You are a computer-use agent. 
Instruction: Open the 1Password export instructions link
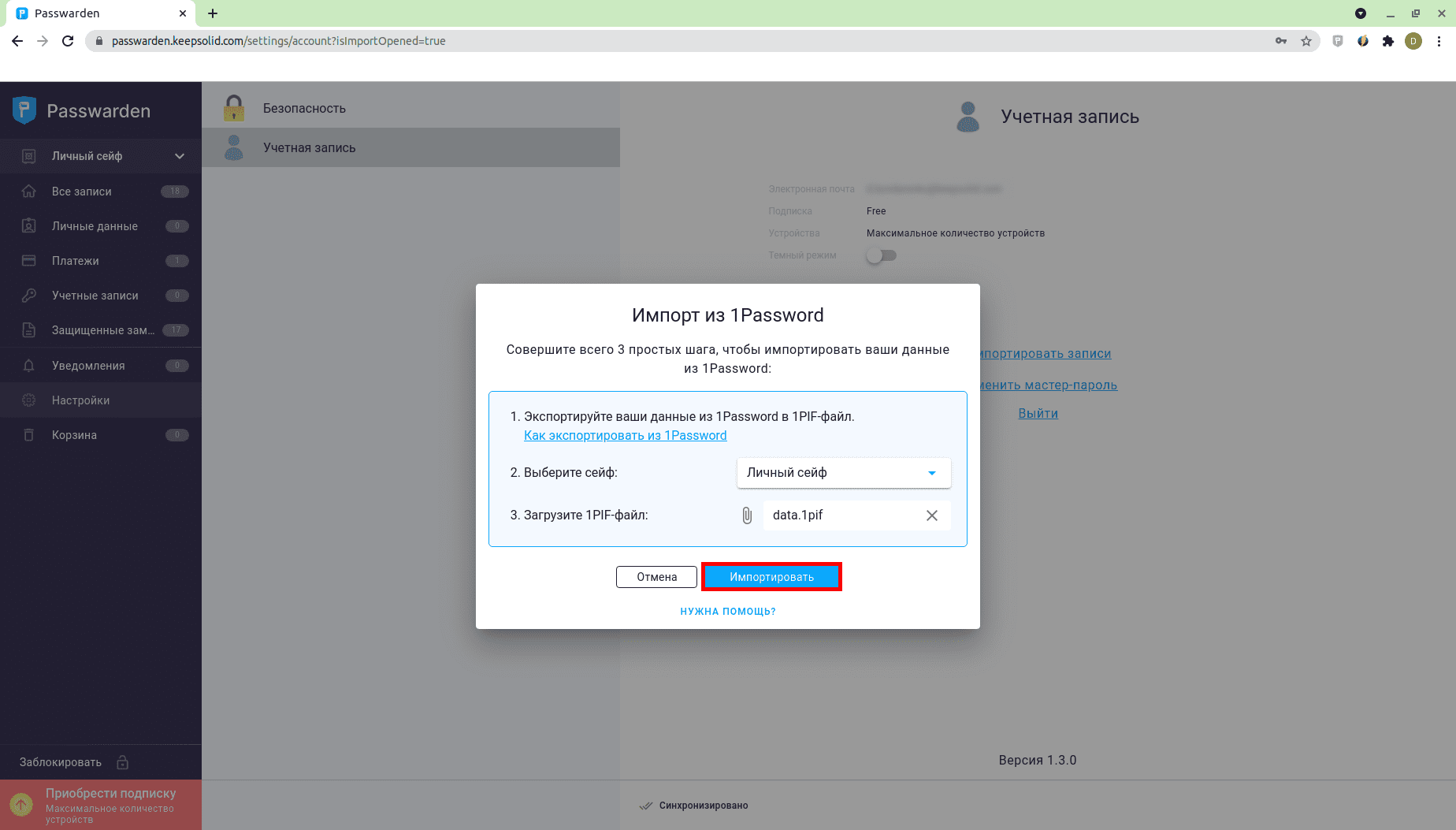coord(625,436)
